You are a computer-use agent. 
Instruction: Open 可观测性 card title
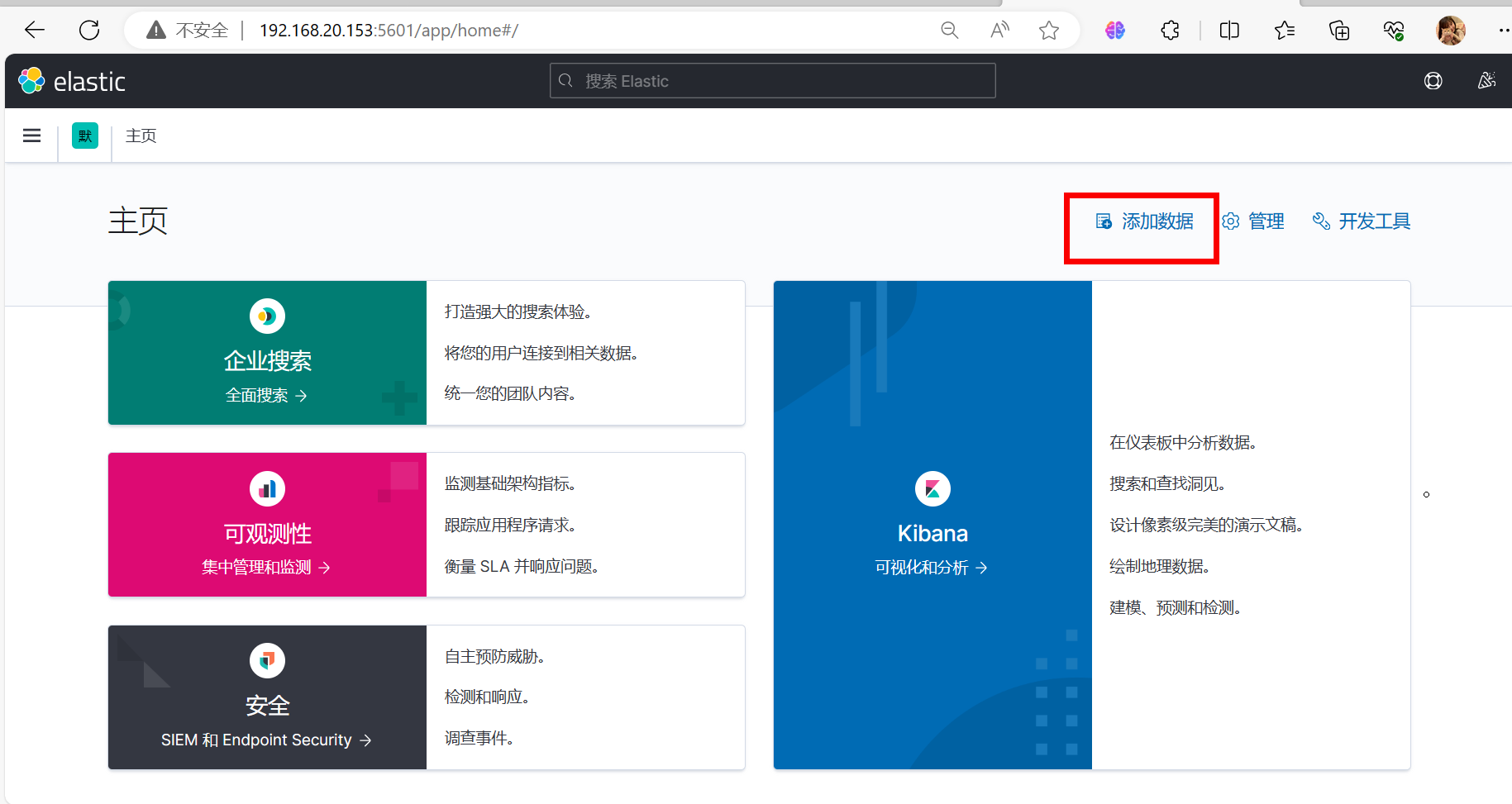267,534
